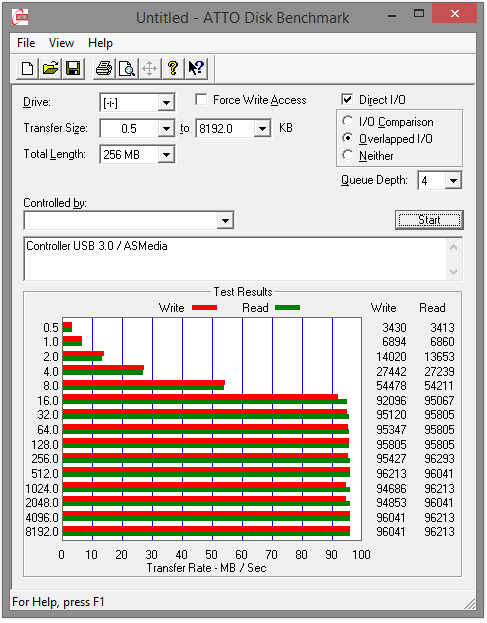This screenshot has height=623, width=487.
Task: Click read value 54211 in results
Action: tap(439, 386)
